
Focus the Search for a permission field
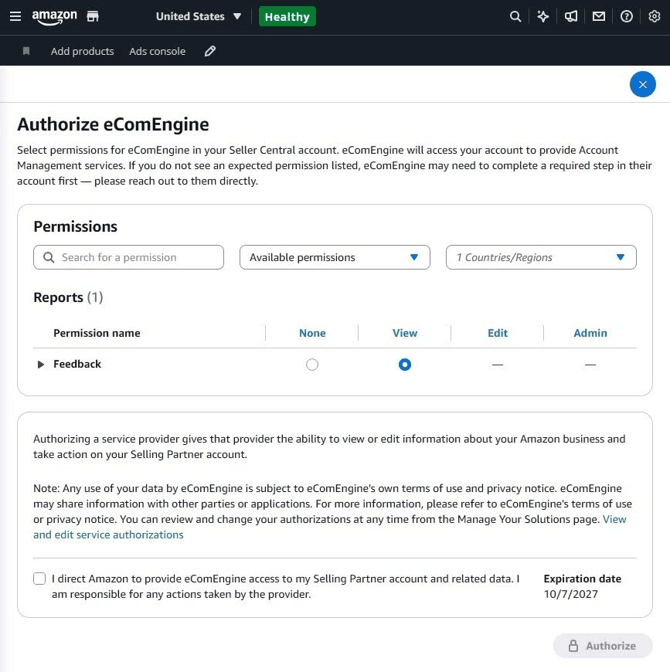(129, 257)
